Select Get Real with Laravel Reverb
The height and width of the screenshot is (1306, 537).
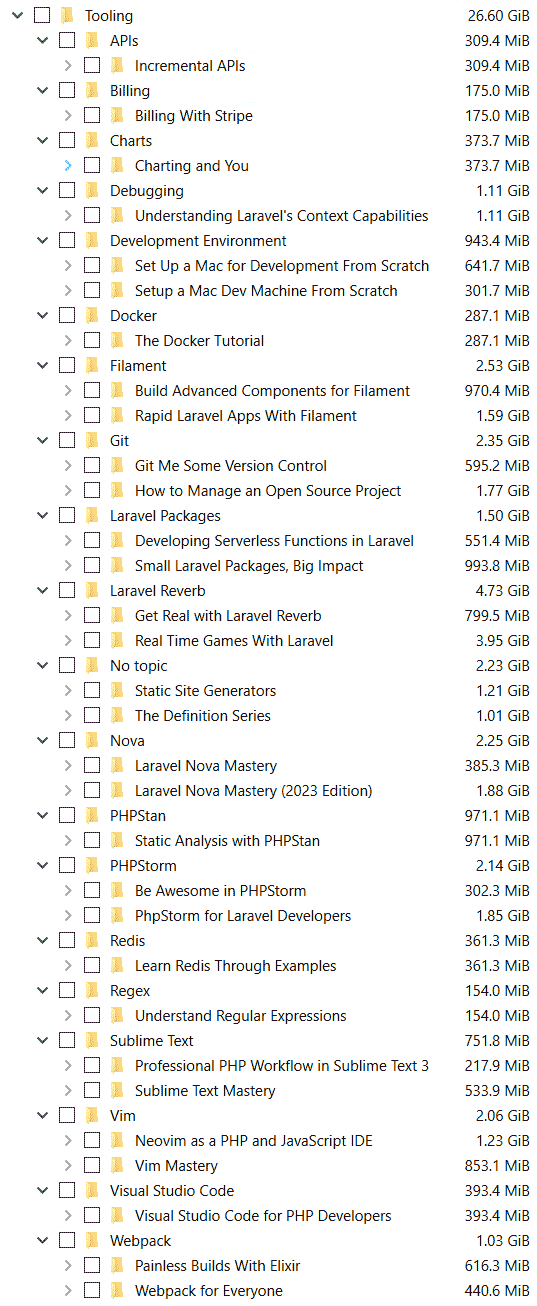[x=228, y=615]
